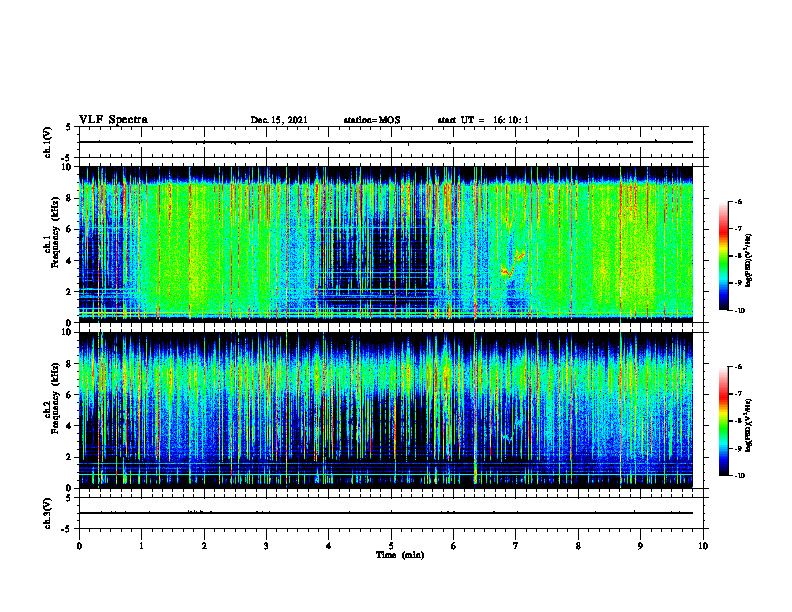Click the ch.3 voltage waveform line
Screen dimensions: 792x612
(x=386, y=513)
